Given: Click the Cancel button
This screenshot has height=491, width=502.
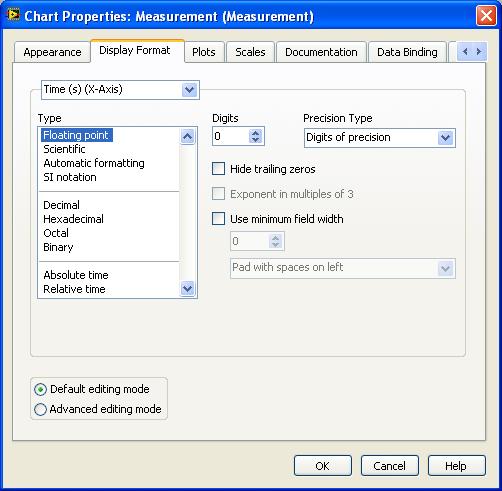Looking at the screenshot, I should pyautogui.click(x=390, y=466).
